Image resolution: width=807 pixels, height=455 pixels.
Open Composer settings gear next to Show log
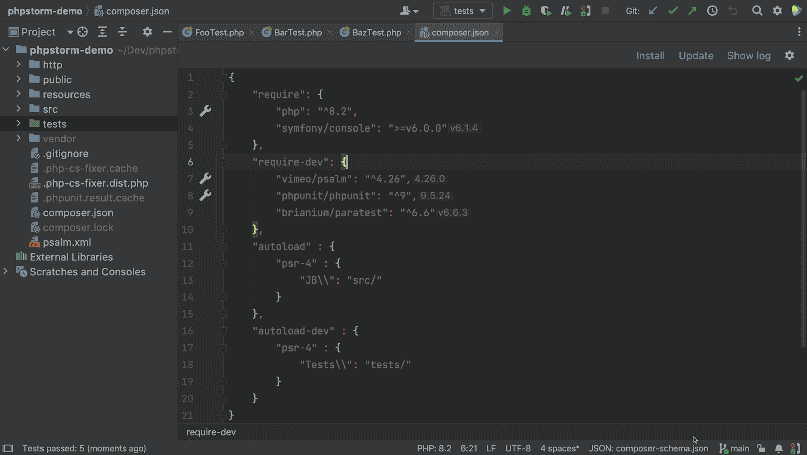pyautogui.click(x=790, y=55)
